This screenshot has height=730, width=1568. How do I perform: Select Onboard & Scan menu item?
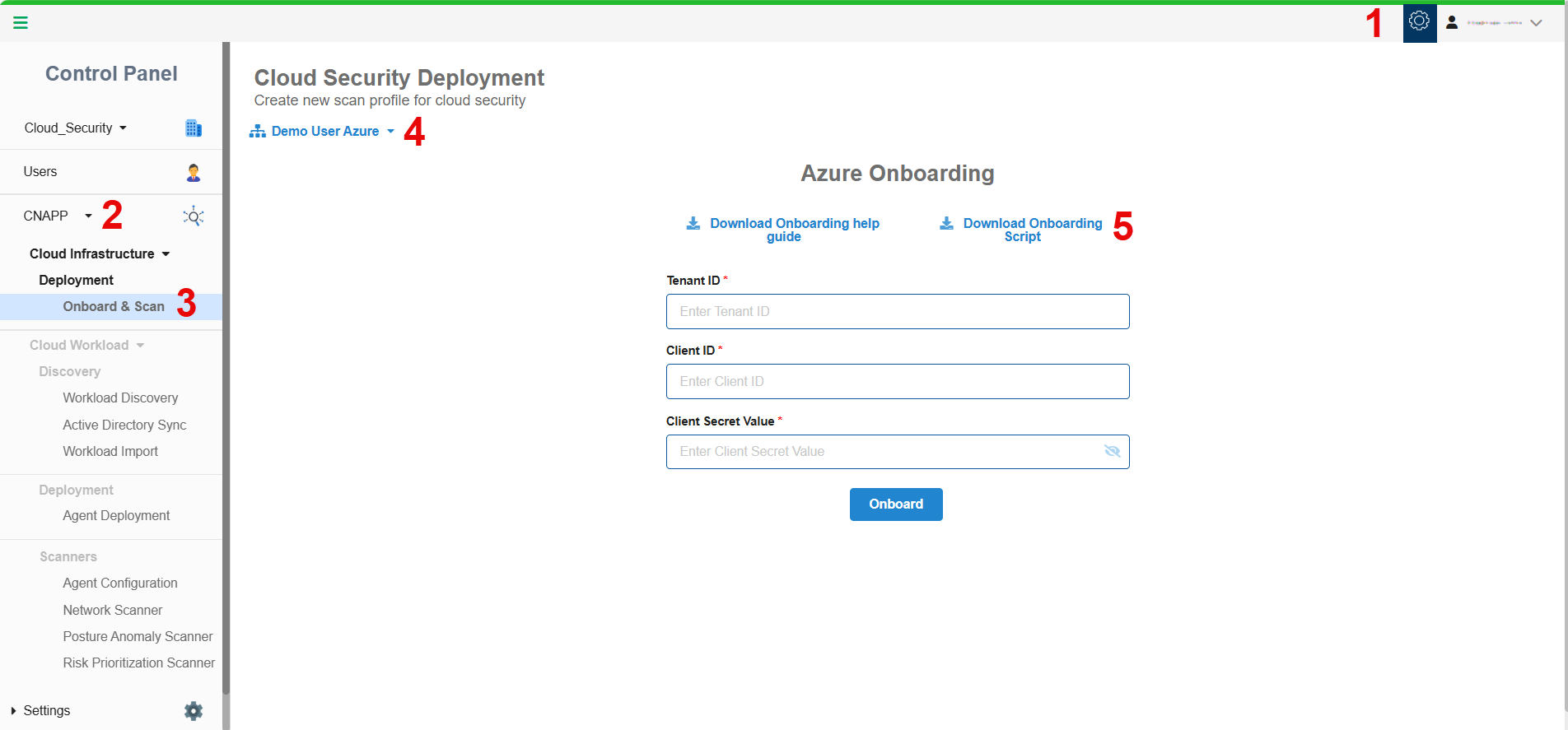[x=114, y=307]
